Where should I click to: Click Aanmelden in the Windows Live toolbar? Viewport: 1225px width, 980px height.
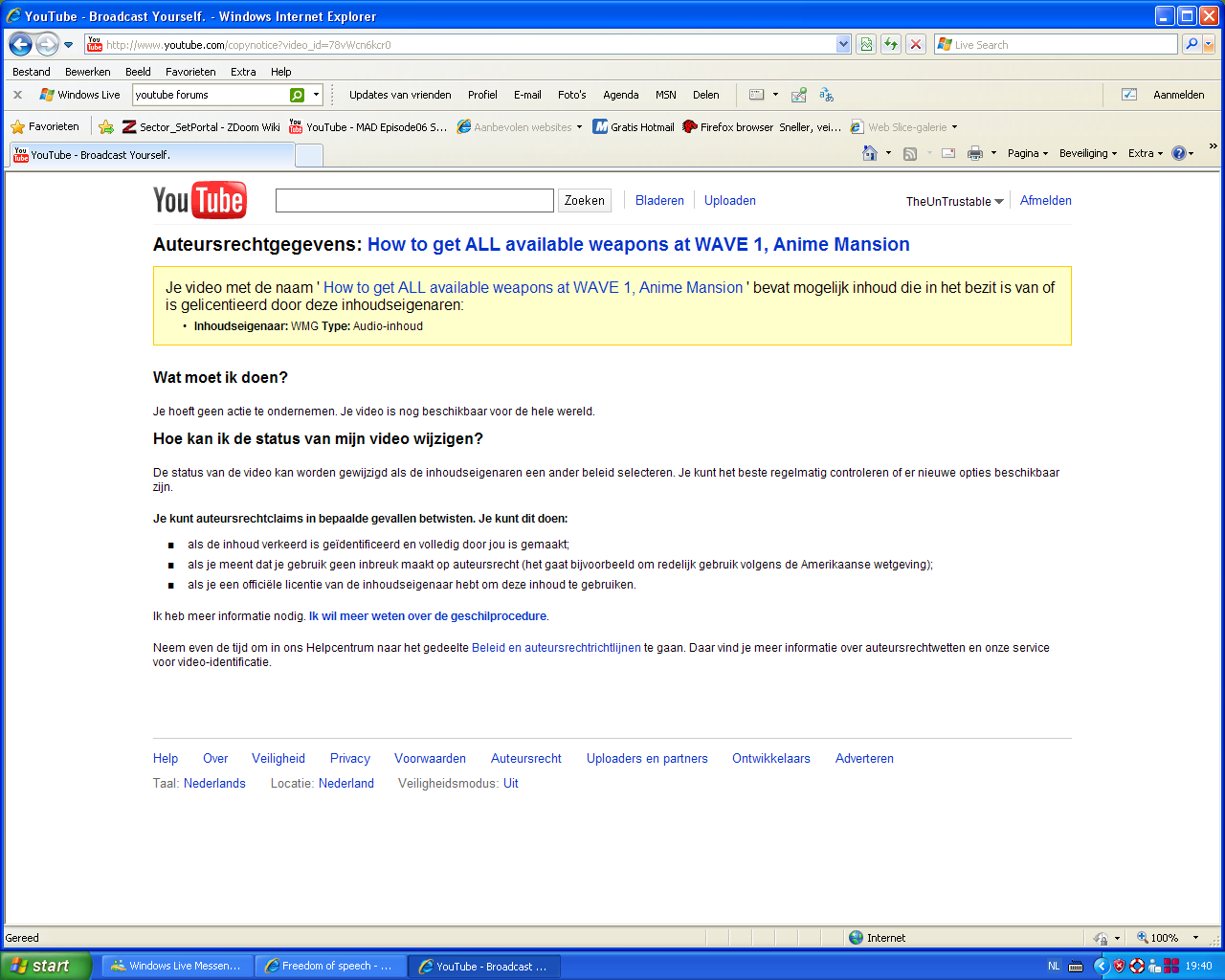(1179, 95)
